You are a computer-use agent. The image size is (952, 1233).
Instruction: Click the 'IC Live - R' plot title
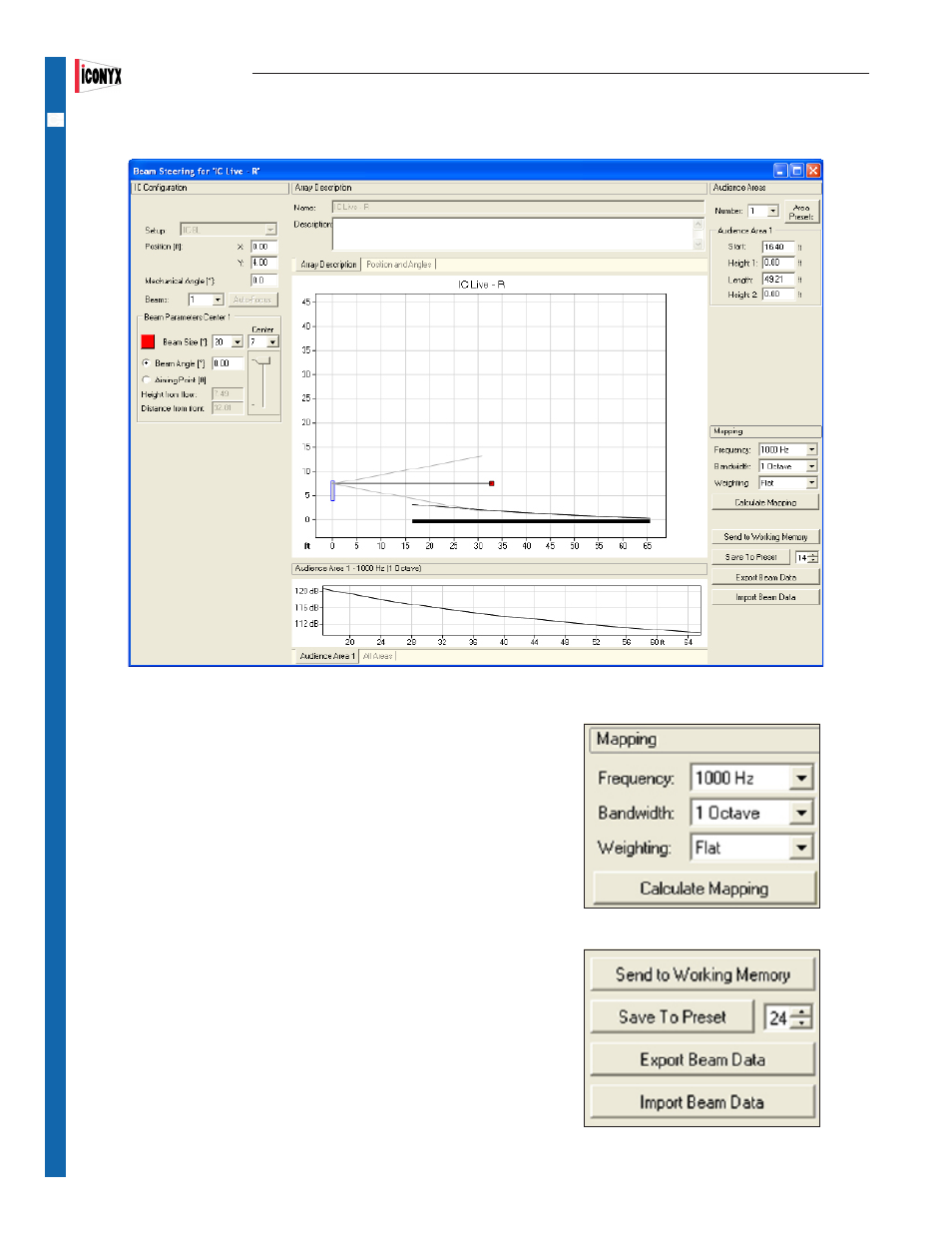click(481, 285)
